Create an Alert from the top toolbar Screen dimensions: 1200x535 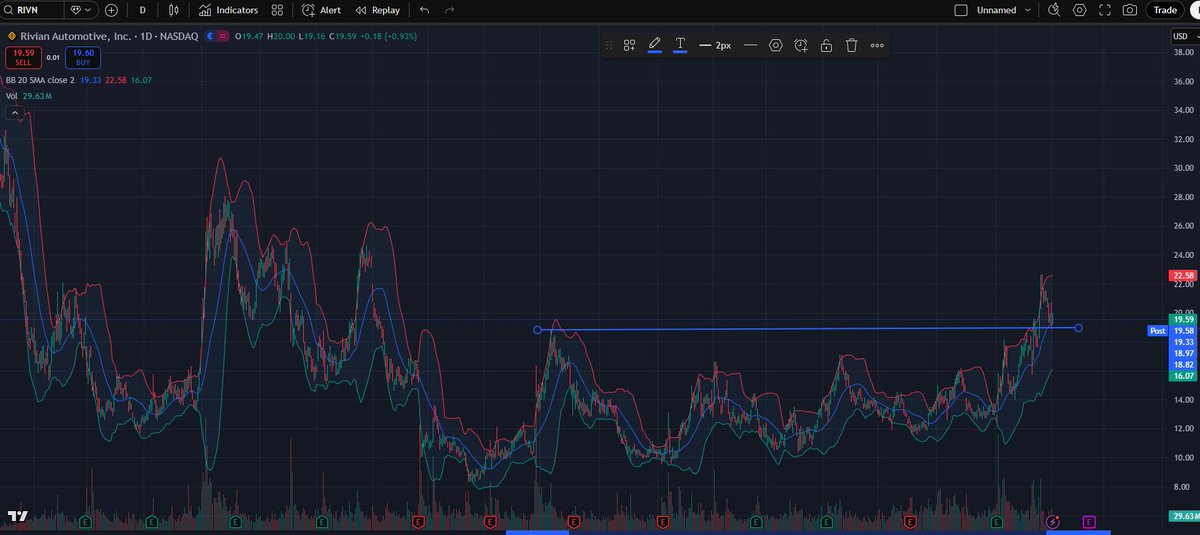[x=321, y=10]
